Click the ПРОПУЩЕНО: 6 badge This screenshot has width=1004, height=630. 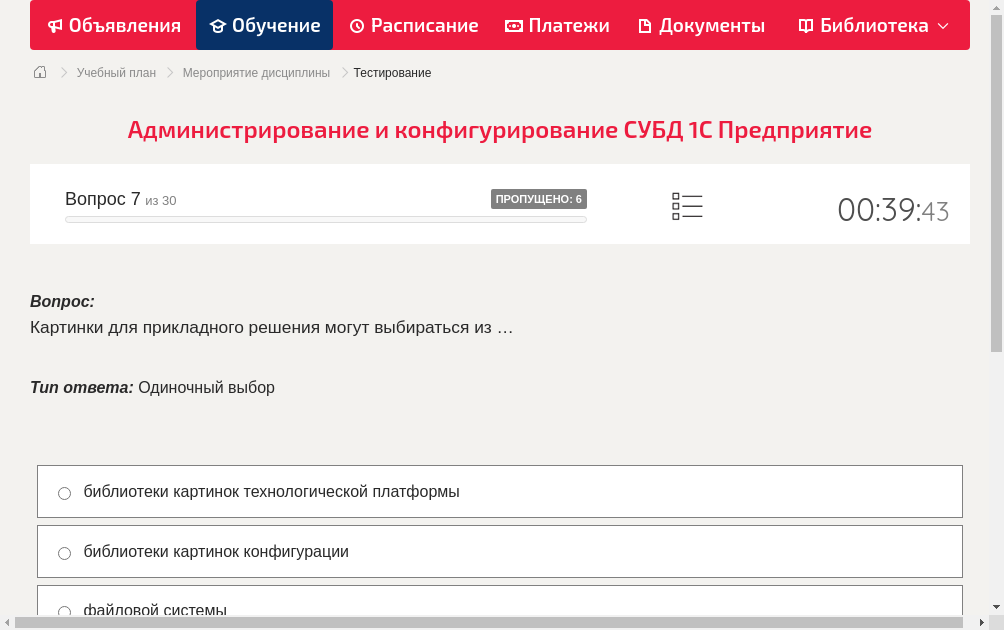(539, 199)
